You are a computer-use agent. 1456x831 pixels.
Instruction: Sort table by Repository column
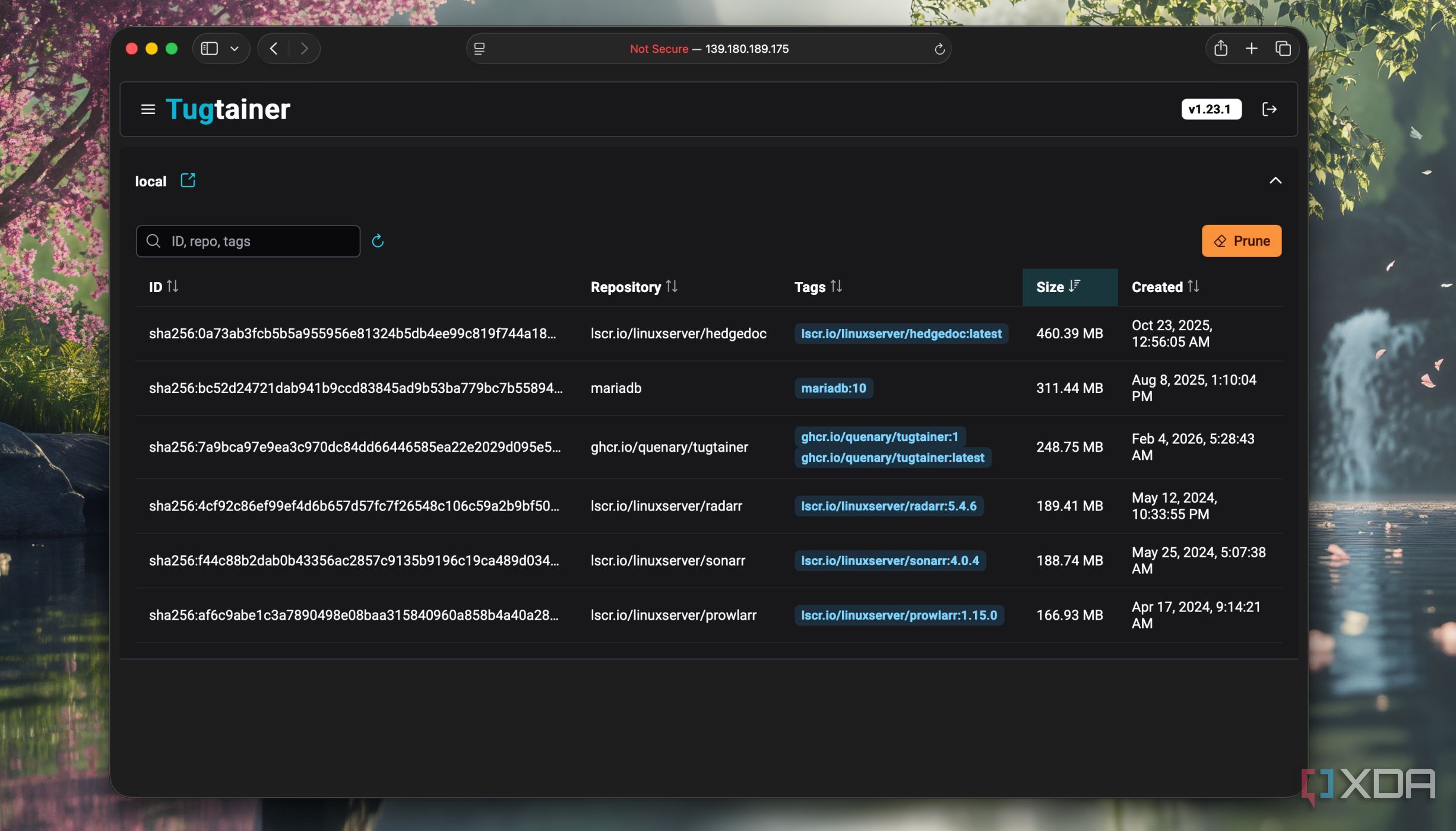click(634, 287)
